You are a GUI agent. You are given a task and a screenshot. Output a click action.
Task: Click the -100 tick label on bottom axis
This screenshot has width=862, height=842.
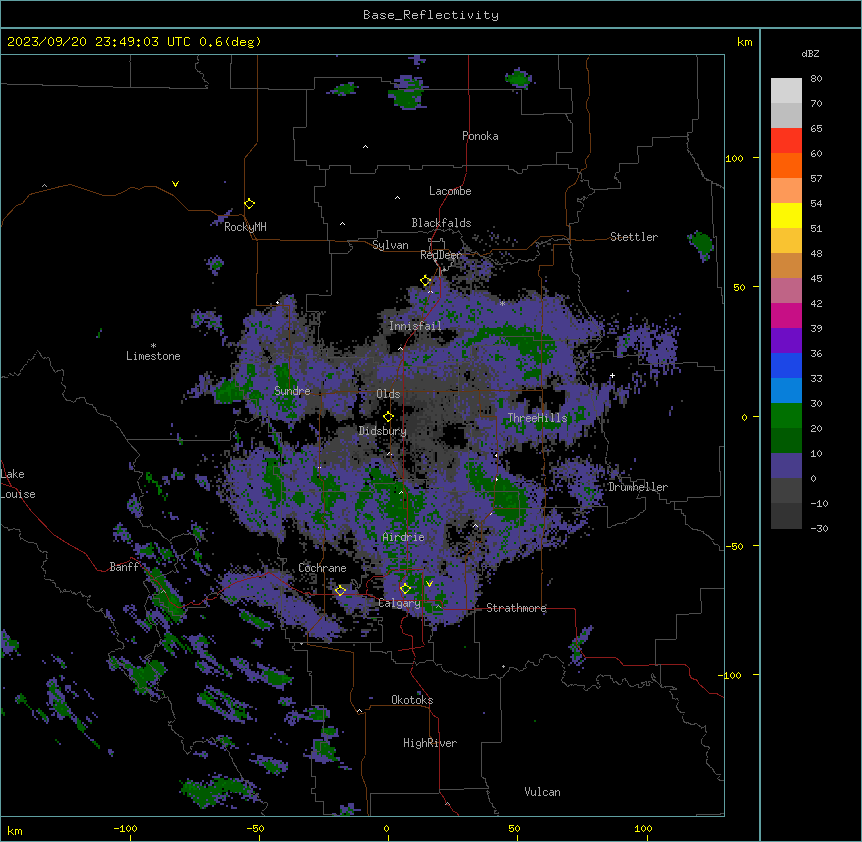pos(125,829)
